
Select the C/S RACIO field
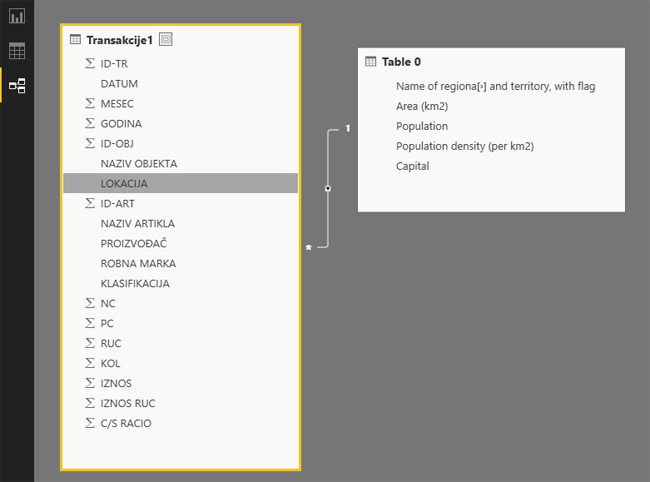tap(126, 424)
